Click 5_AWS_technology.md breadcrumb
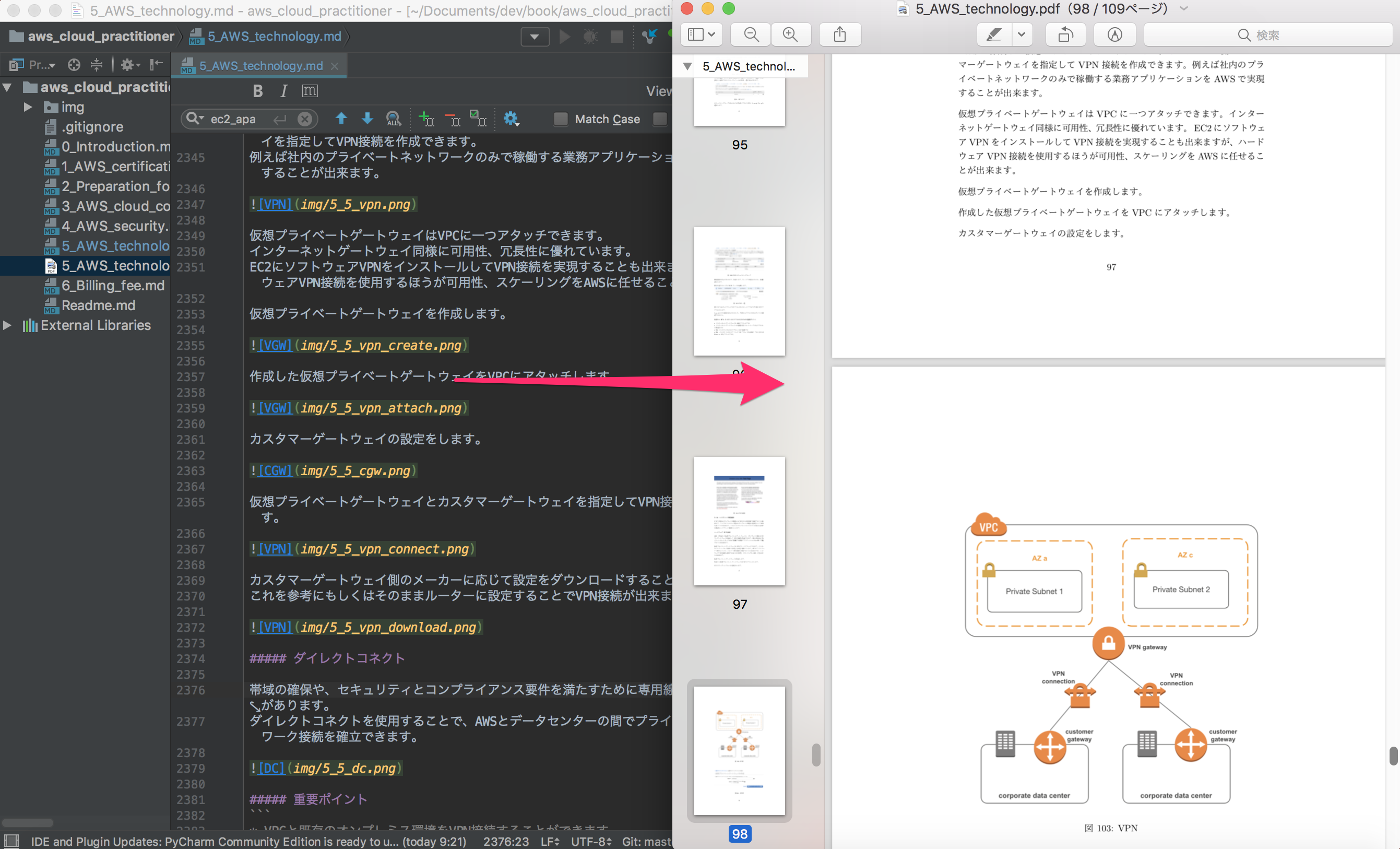This screenshot has height=849, width=1400. [x=266, y=37]
